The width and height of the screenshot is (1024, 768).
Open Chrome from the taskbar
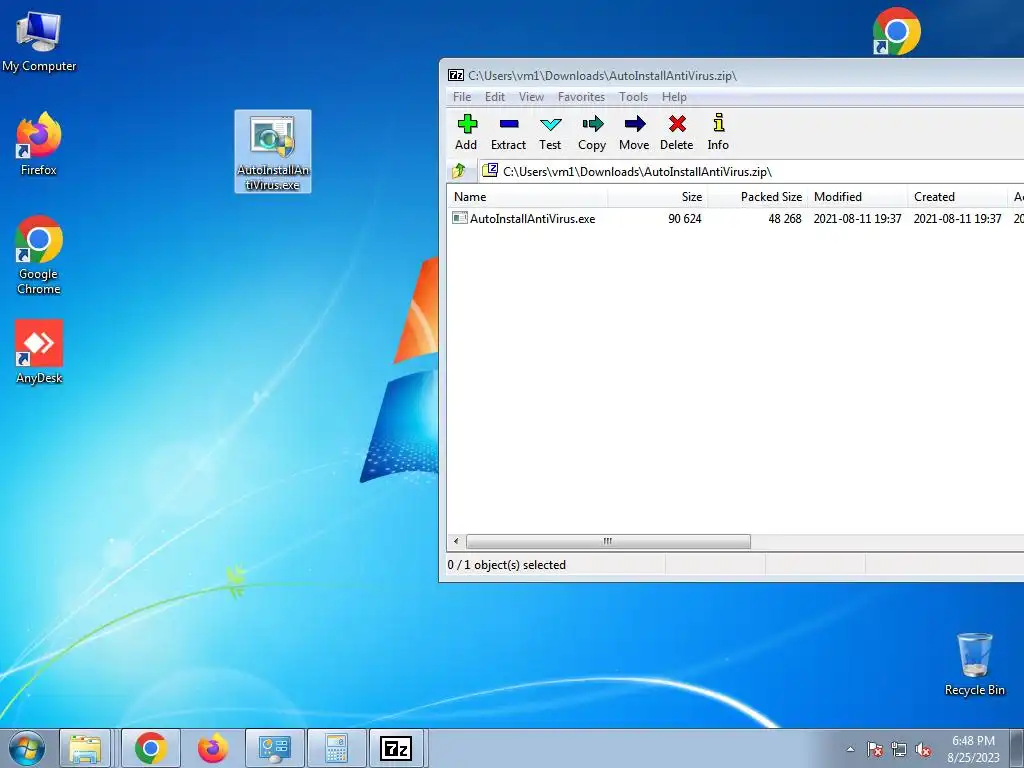click(150, 748)
